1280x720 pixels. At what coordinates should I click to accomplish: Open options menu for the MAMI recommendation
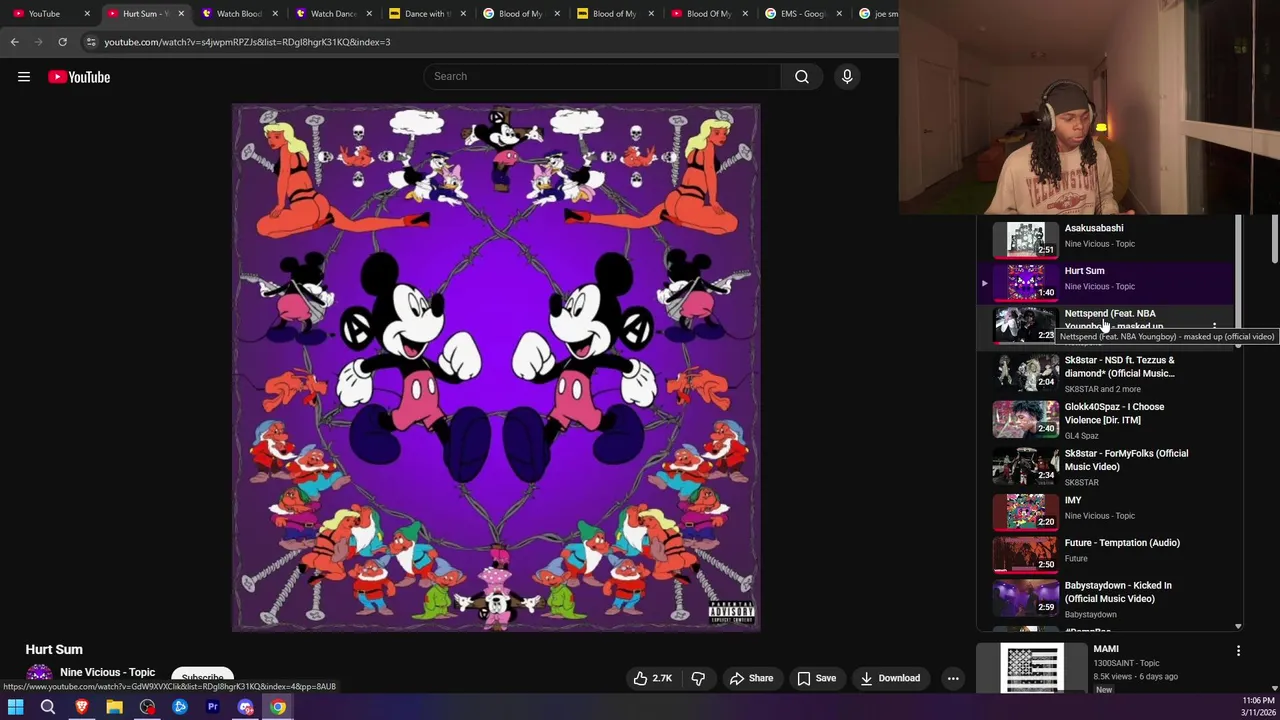(1238, 651)
